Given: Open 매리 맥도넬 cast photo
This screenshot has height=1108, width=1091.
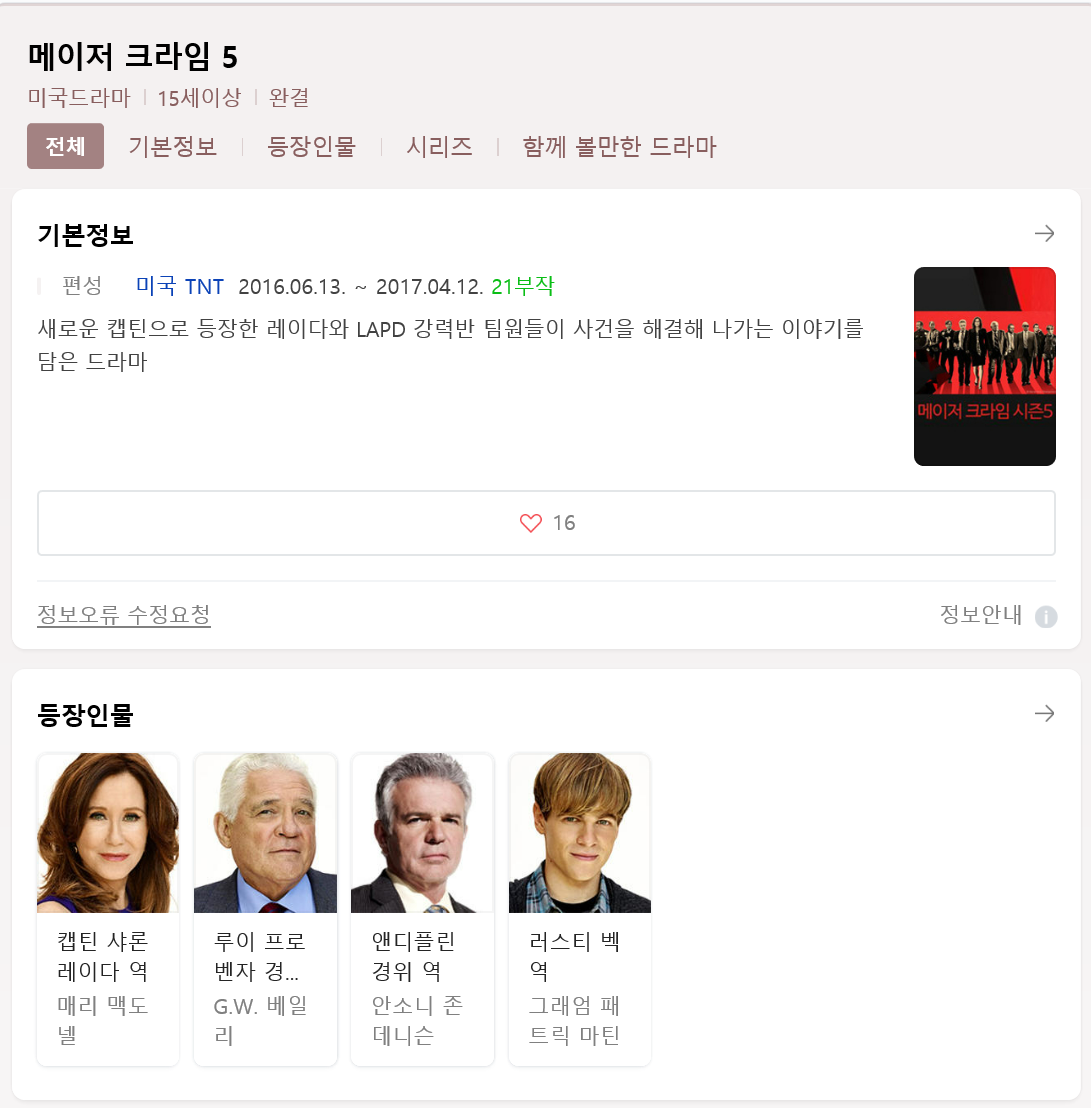Looking at the screenshot, I should click(107, 833).
